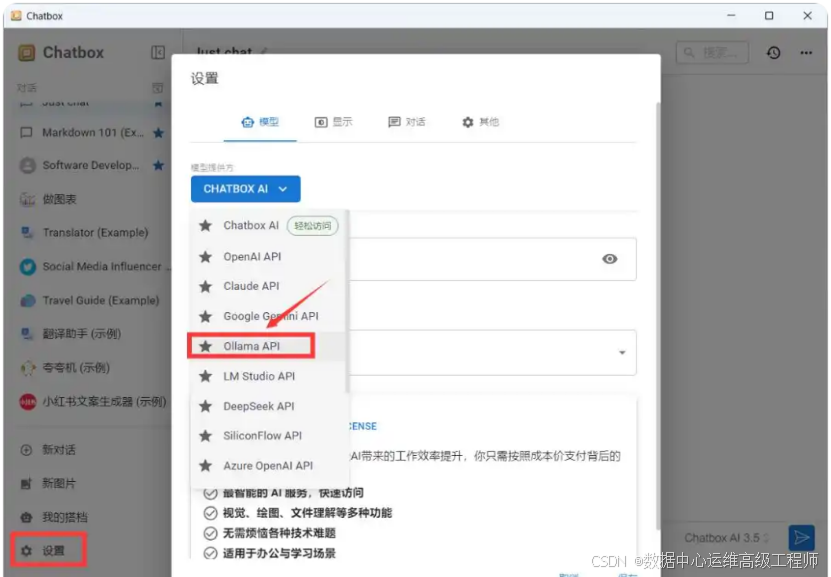831x577 pixels.
Task: Toggle API key visibility eye icon
Action: (x=609, y=259)
